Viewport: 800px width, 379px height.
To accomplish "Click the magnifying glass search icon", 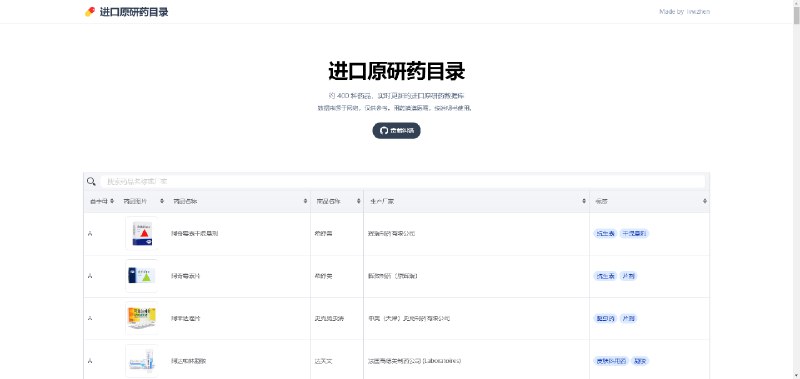I will tap(91, 182).
